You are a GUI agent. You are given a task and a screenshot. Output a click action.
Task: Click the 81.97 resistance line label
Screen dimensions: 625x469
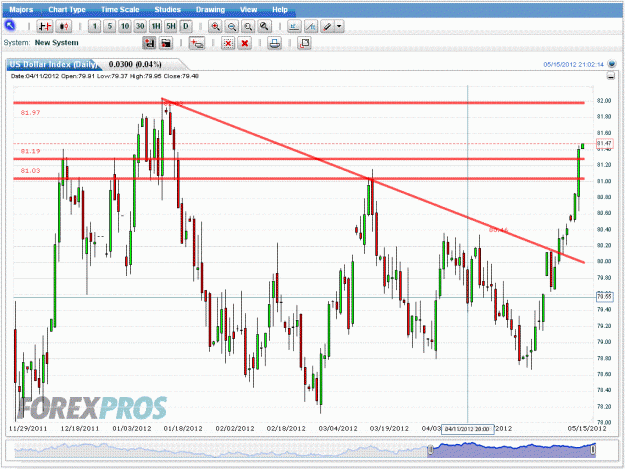[30, 113]
